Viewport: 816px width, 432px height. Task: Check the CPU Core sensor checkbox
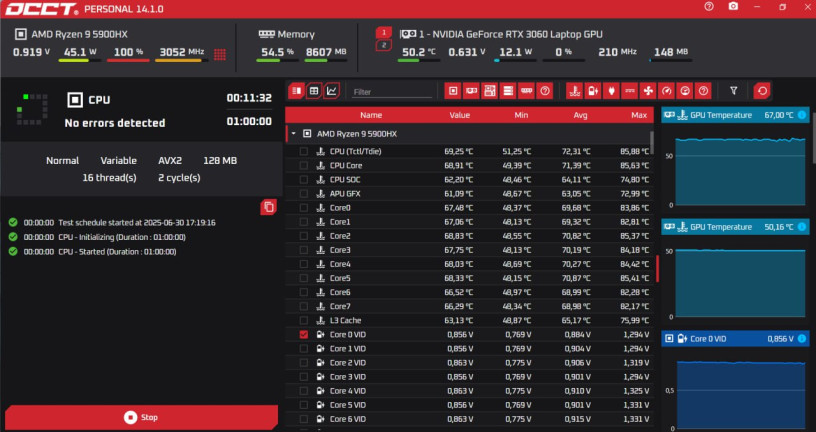coord(303,166)
